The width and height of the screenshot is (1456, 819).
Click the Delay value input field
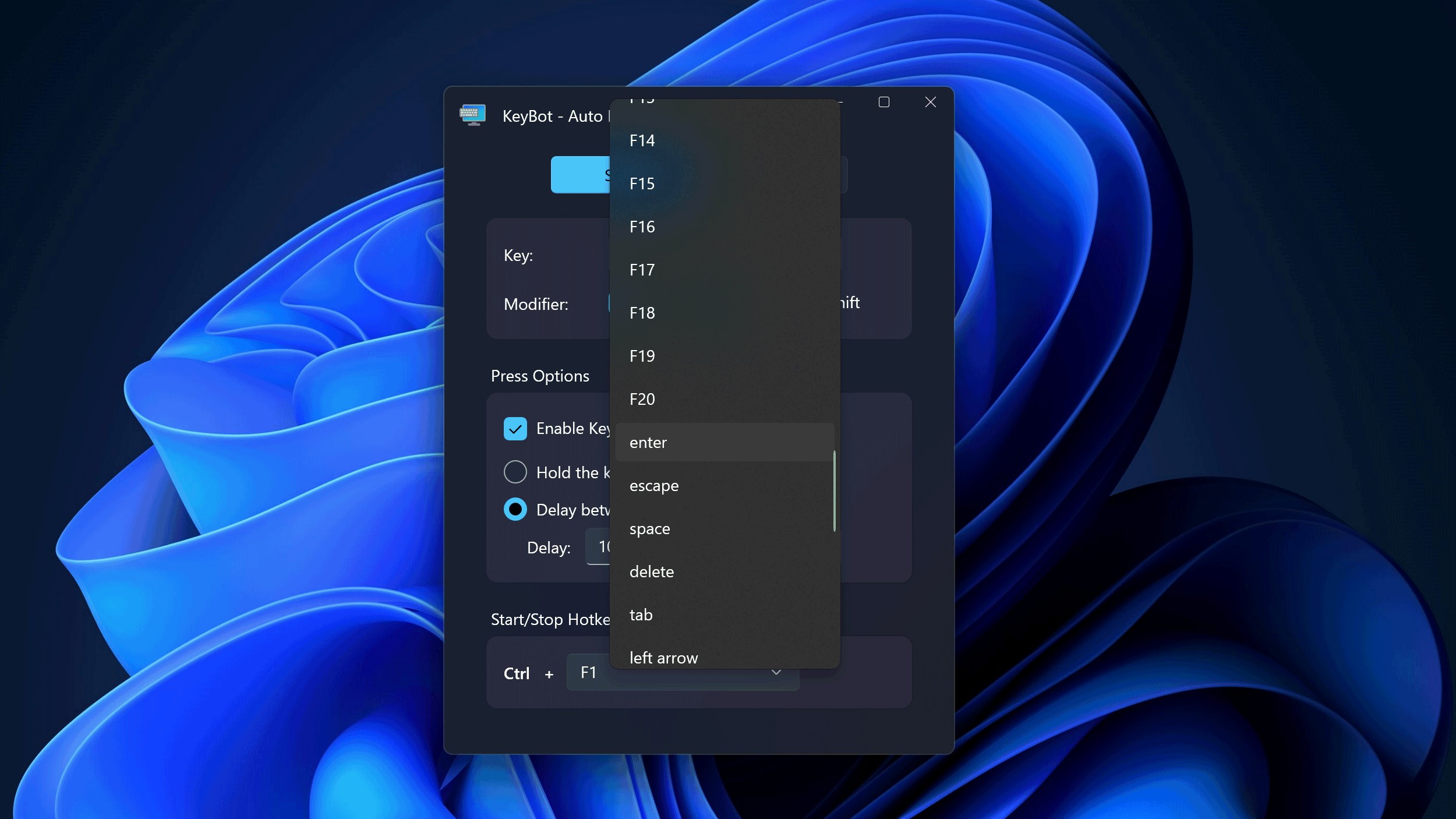[x=598, y=546]
